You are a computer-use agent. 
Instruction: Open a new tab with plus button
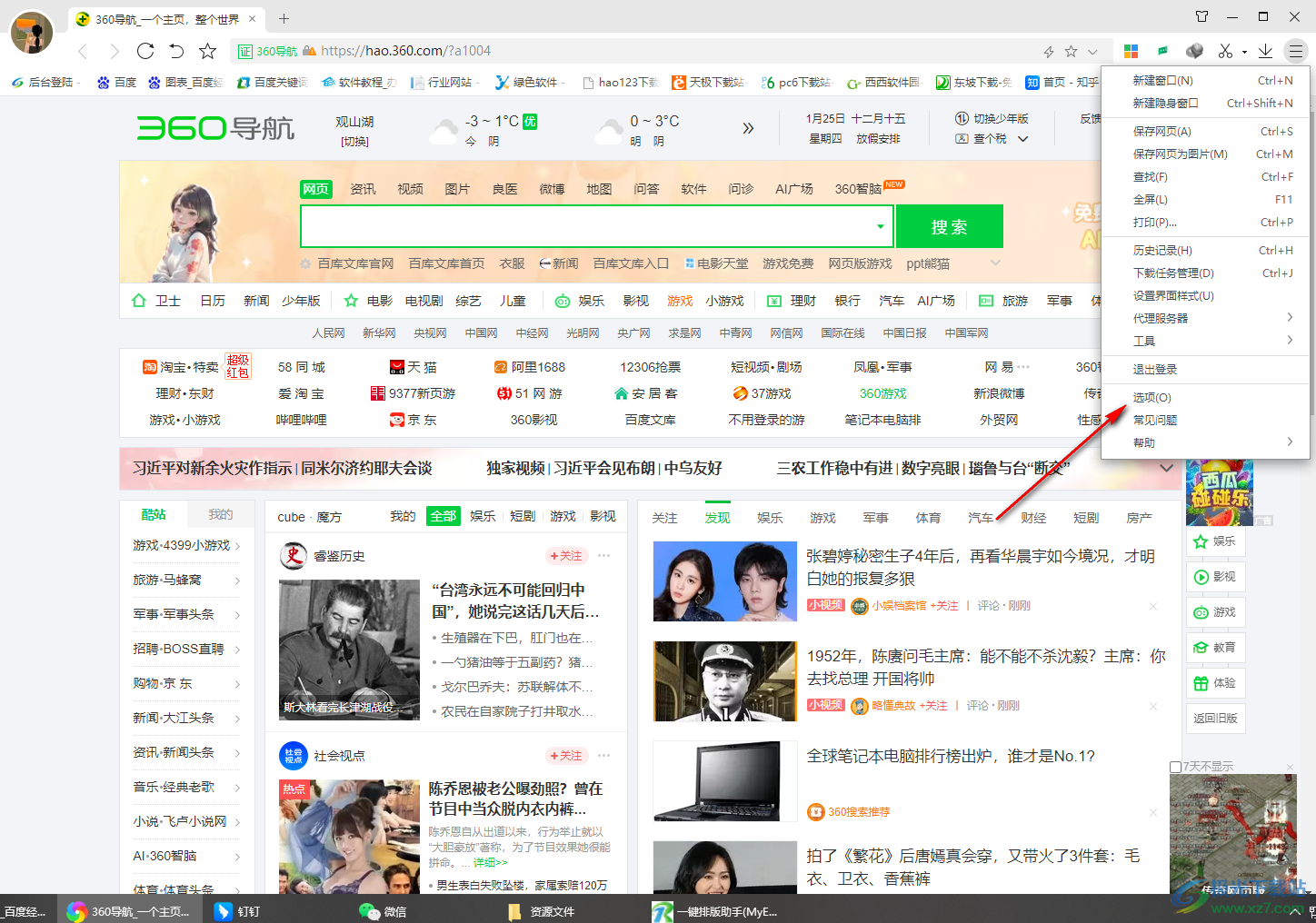[x=284, y=18]
